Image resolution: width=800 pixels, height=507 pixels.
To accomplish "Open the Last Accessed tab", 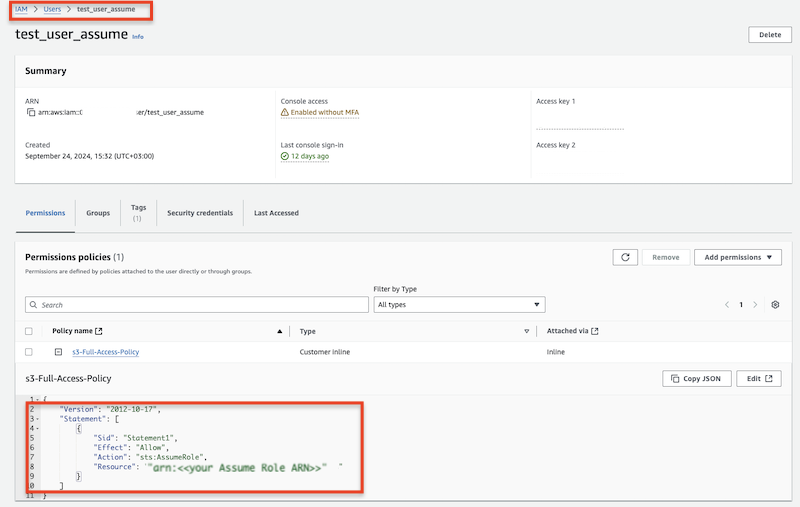I will point(276,213).
